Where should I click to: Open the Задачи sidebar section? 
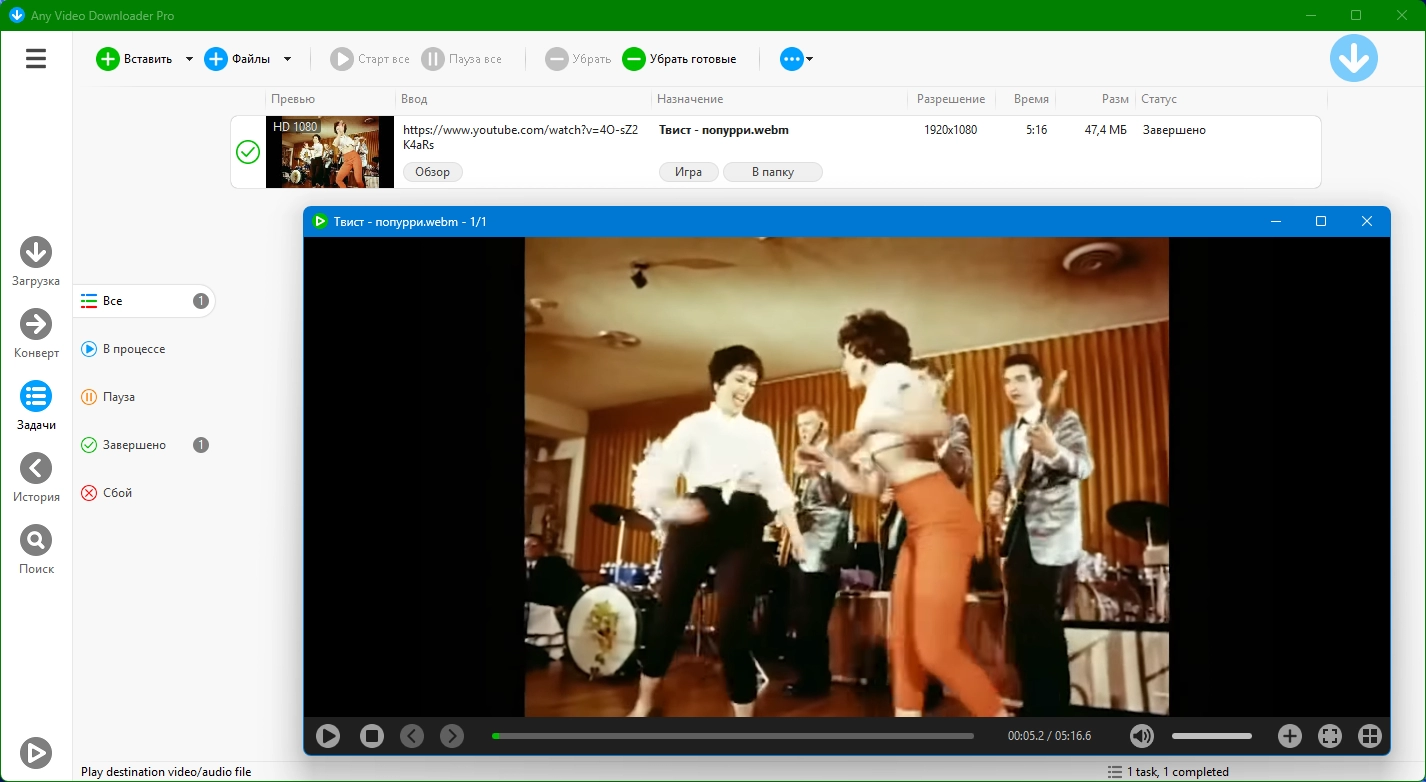tap(36, 406)
